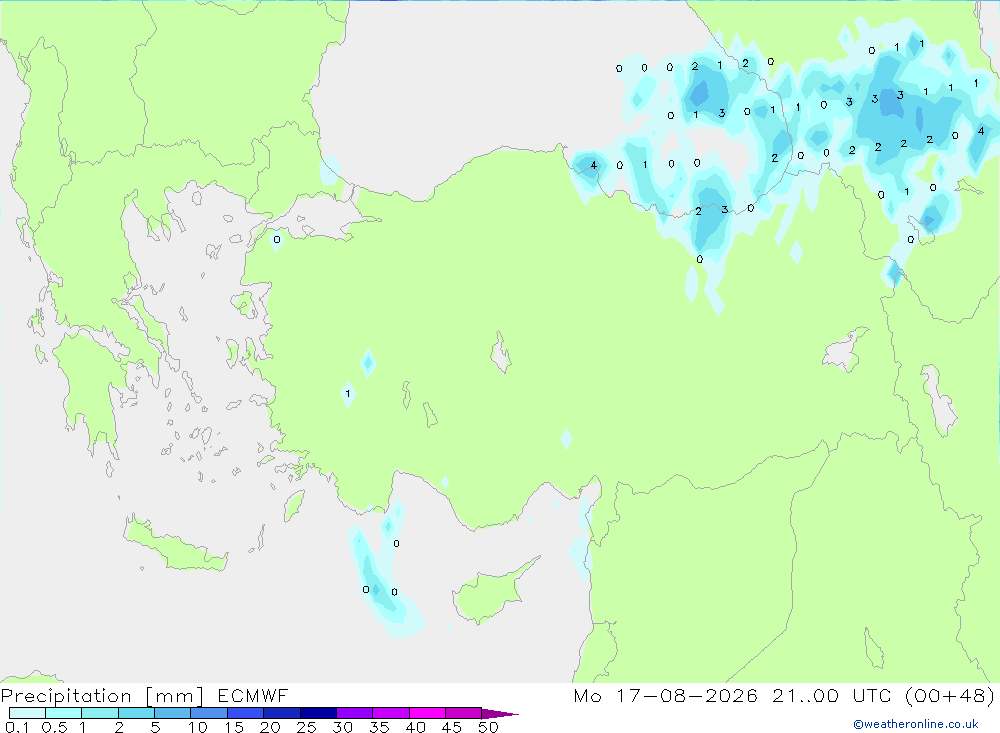Click the 40–45 mm legend color segment
The height and width of the screenshot is (733, 1000).
click(x=427, y=713)
